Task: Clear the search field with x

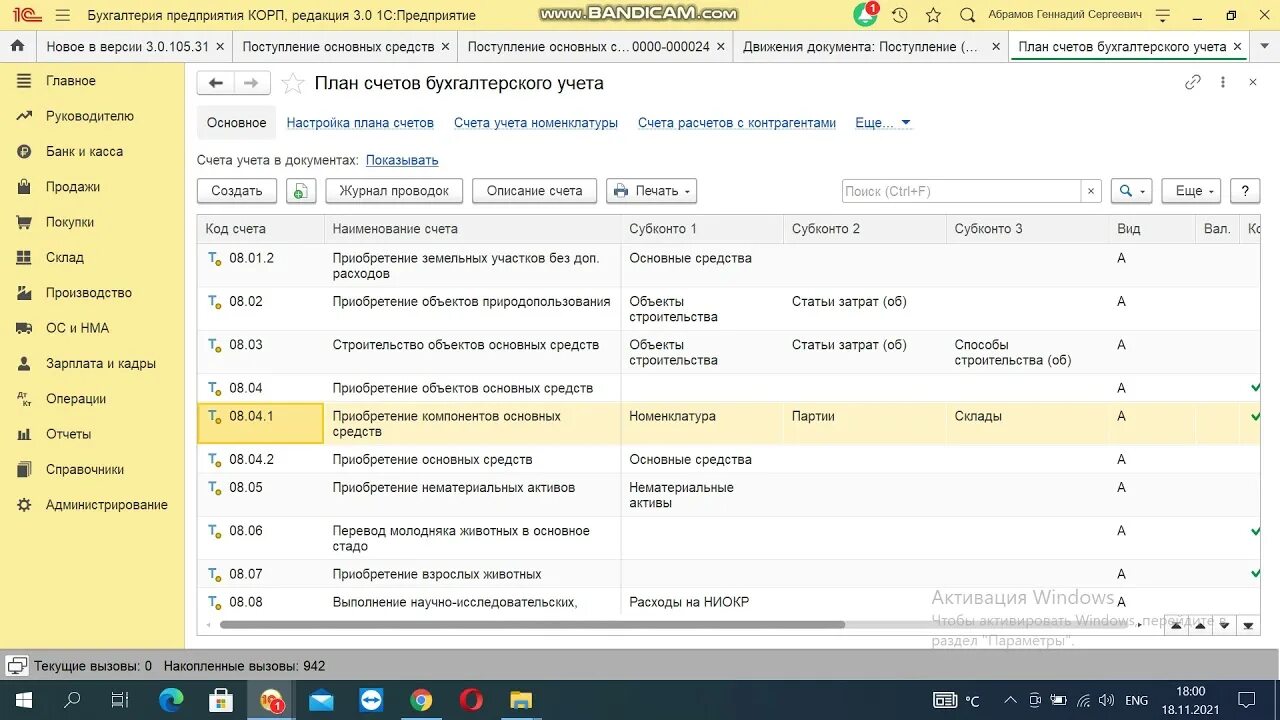Action: point(1091,191)
